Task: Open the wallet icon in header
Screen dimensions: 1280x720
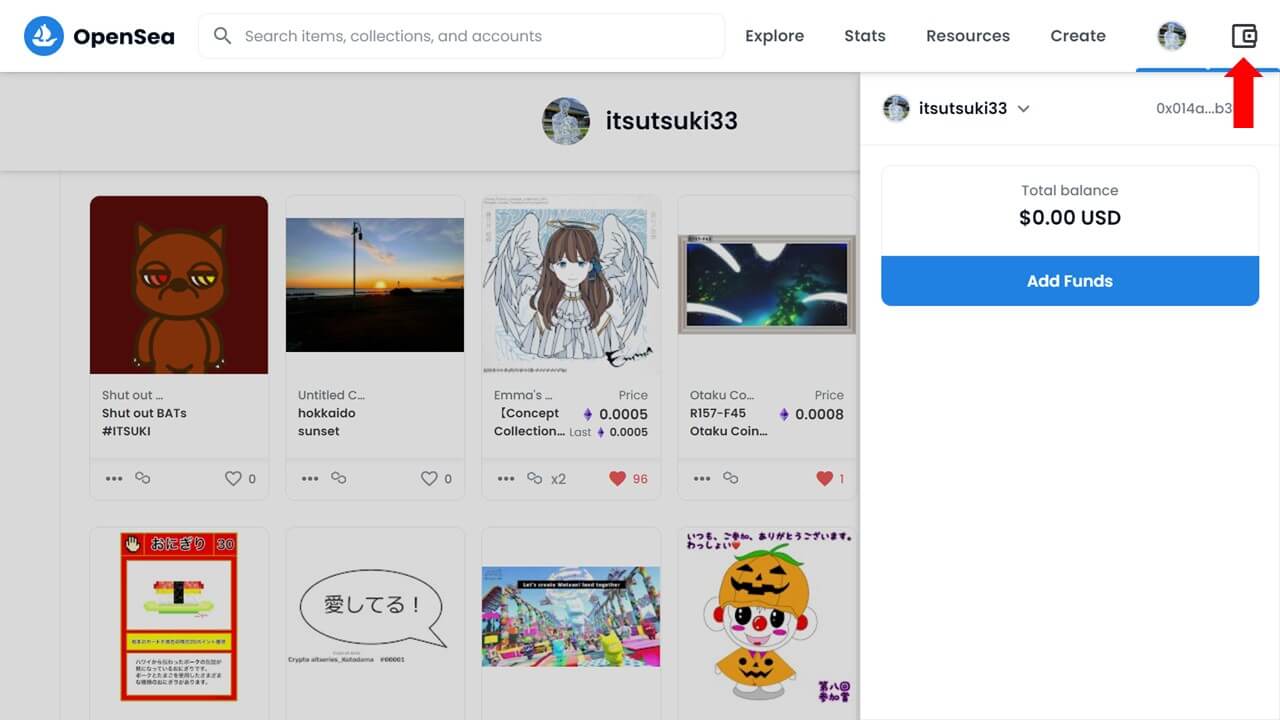Action: (1244, 36)
